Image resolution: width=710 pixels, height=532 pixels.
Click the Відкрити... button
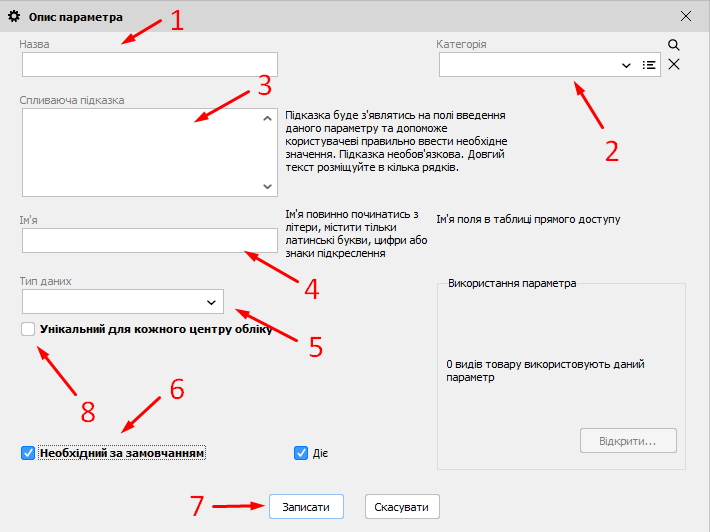[x=628, y=441]
